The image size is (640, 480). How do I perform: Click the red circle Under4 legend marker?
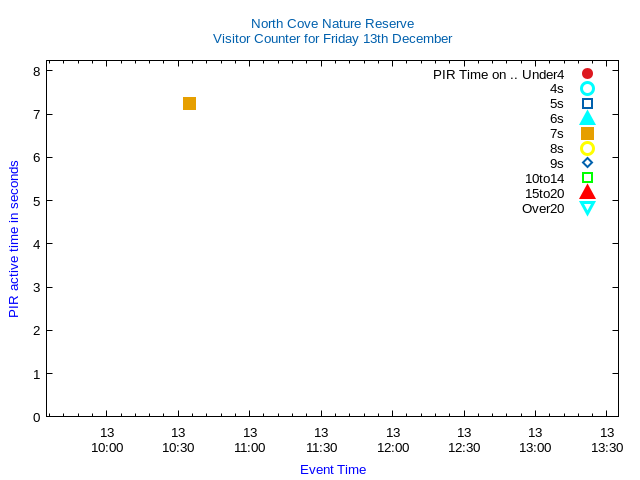click(x=587, y=74)
